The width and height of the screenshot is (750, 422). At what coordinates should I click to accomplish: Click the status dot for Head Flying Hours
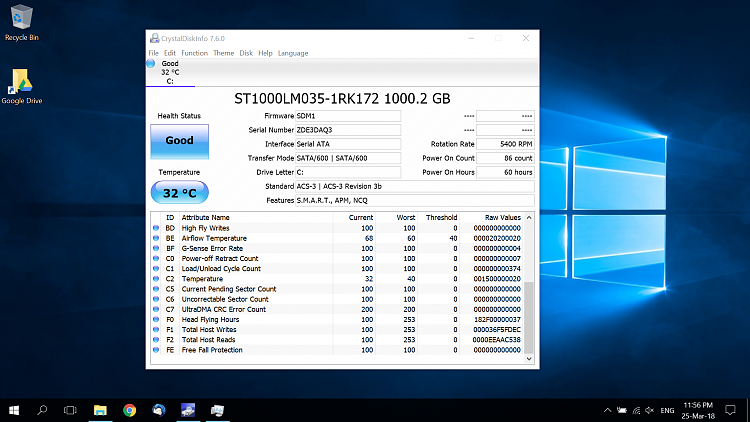pos(156,320)
